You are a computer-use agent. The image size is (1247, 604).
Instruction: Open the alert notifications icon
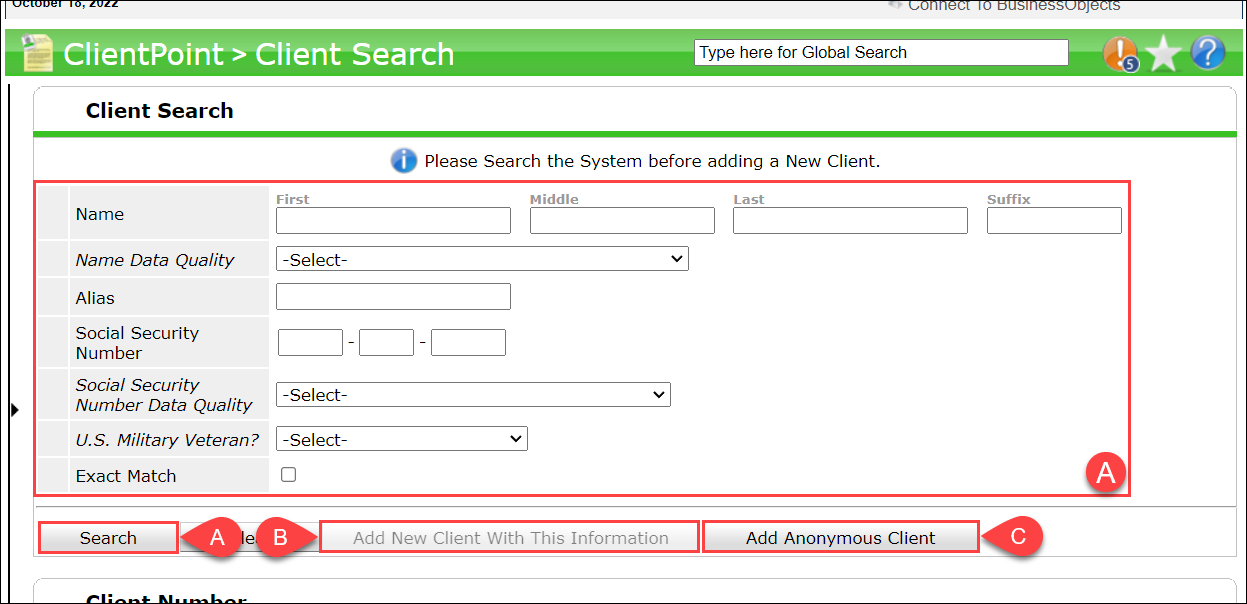pyautogui.click(x=1121, y=53)
